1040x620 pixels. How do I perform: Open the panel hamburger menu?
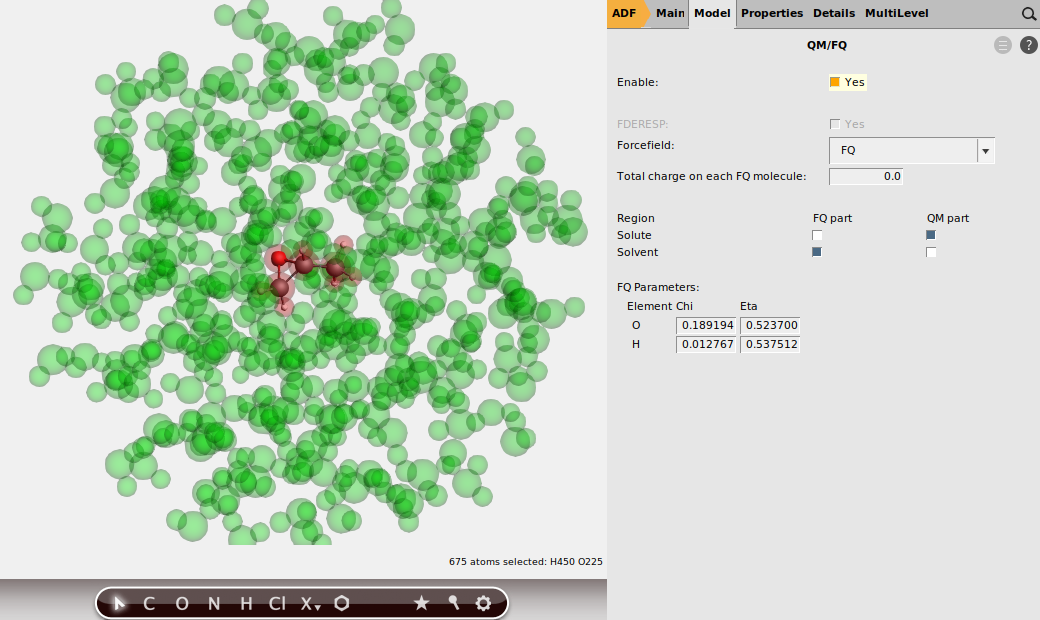pos(1002,45)
